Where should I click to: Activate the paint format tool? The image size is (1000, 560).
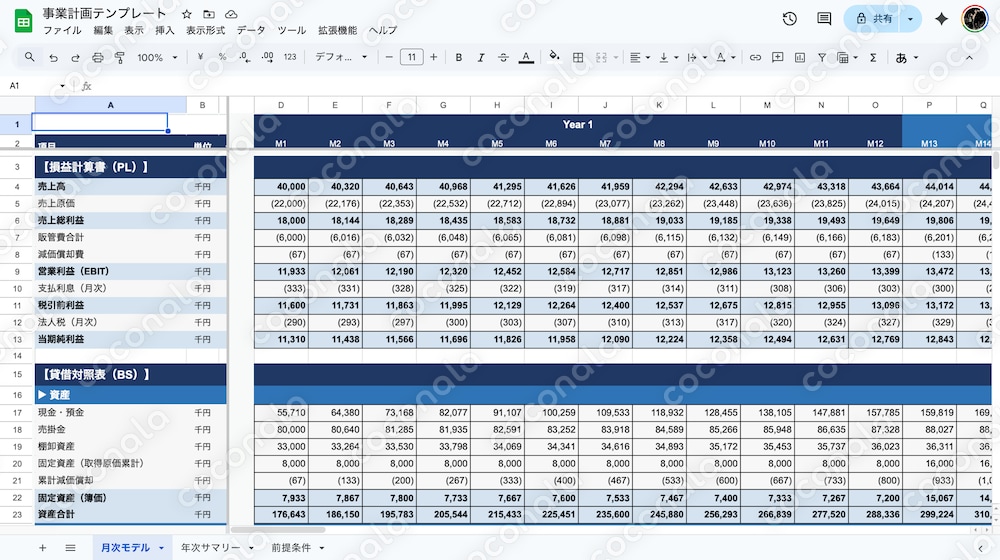click(x=119, y=57)
